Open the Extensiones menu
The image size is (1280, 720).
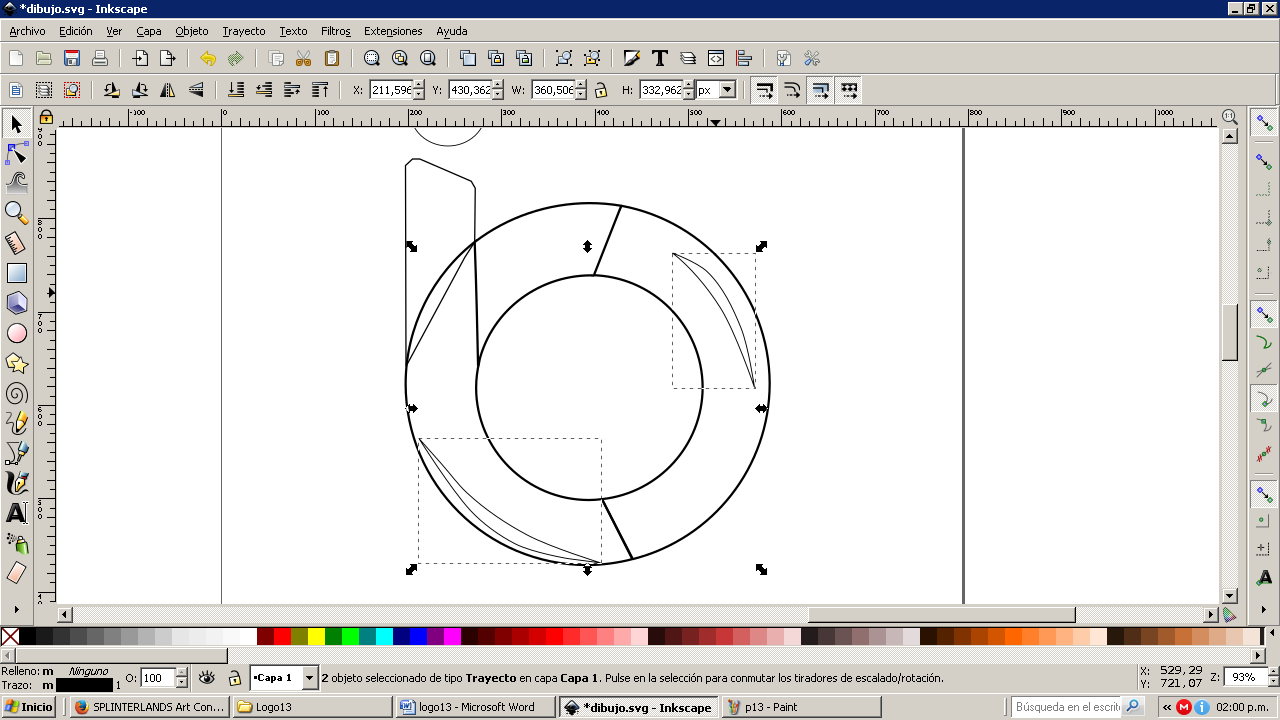(393, 31)
